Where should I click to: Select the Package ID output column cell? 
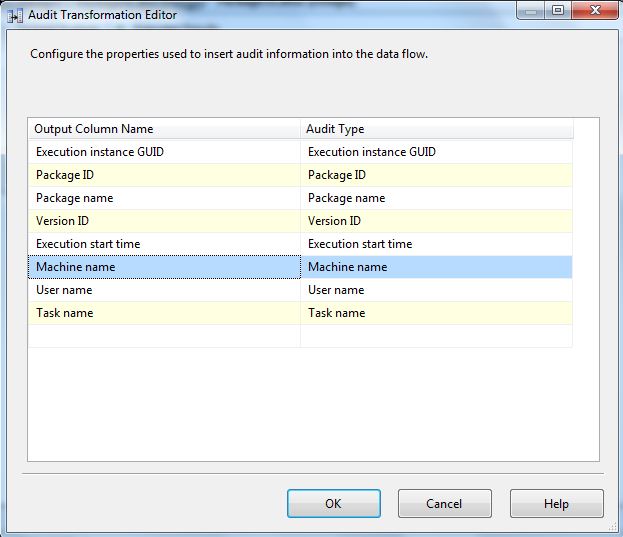coord(164,175)
